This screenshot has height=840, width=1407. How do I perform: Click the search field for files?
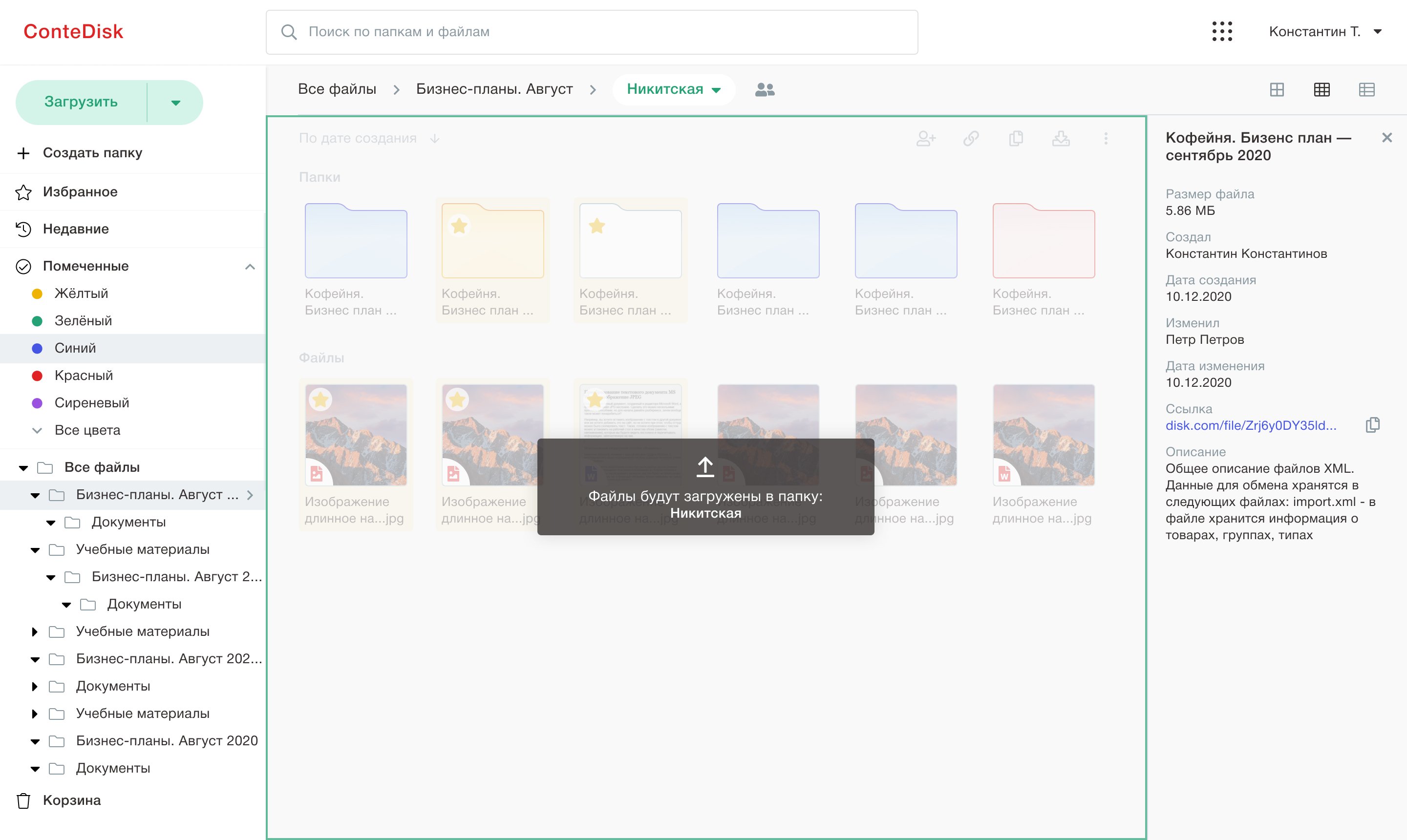point(592,32)
